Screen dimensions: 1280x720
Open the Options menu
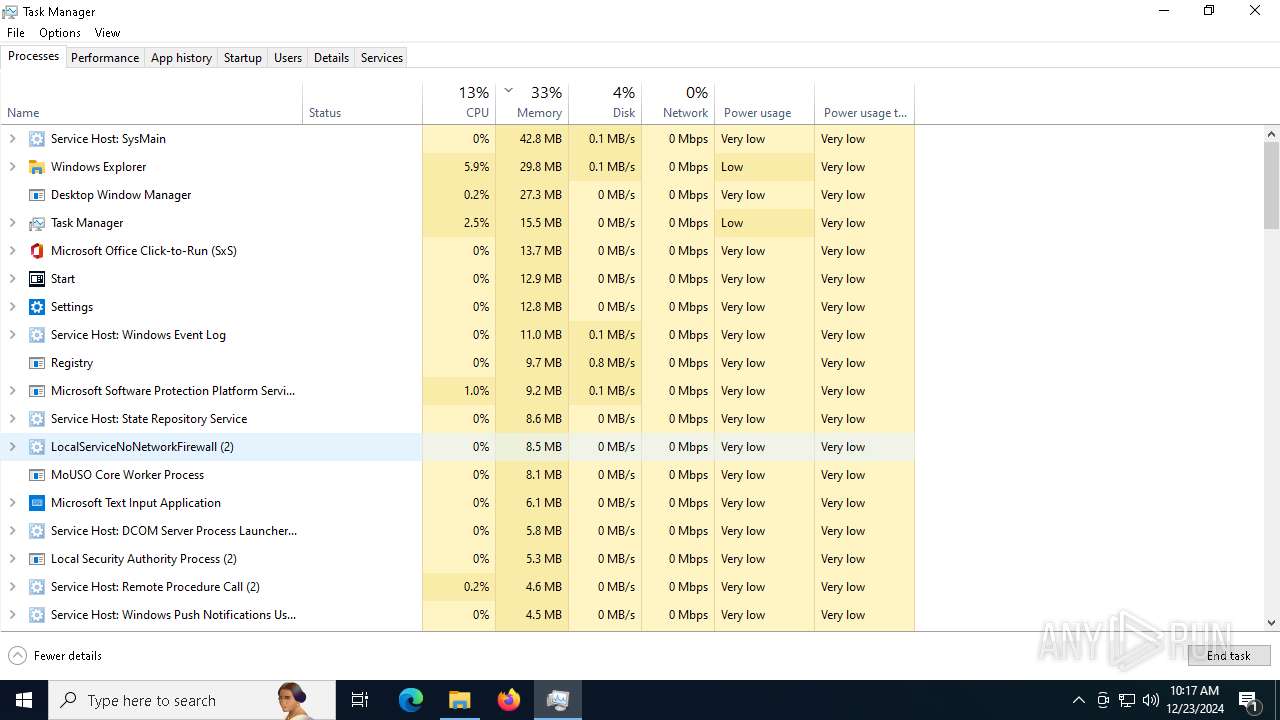pos(59,33)
